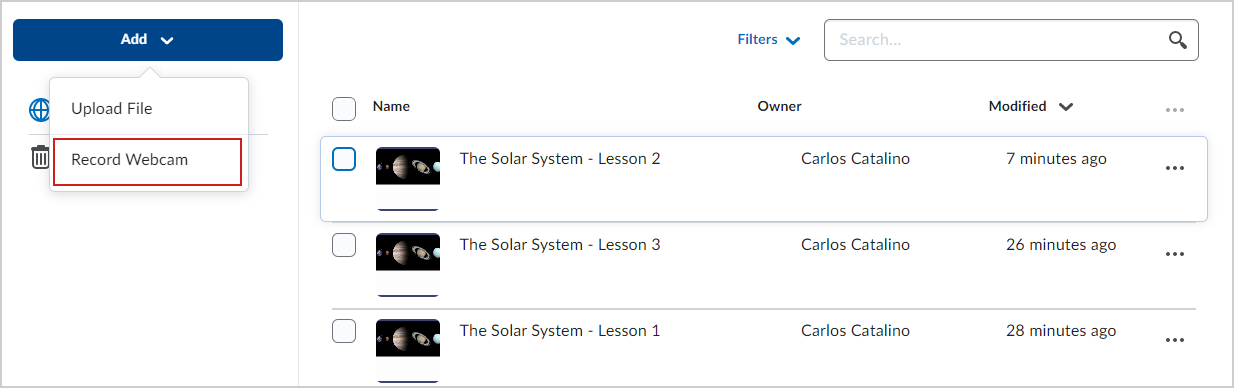Click the column options ellipsis in the header
The width and height of the screenshot is (1234, 388).
[1175, 109]
